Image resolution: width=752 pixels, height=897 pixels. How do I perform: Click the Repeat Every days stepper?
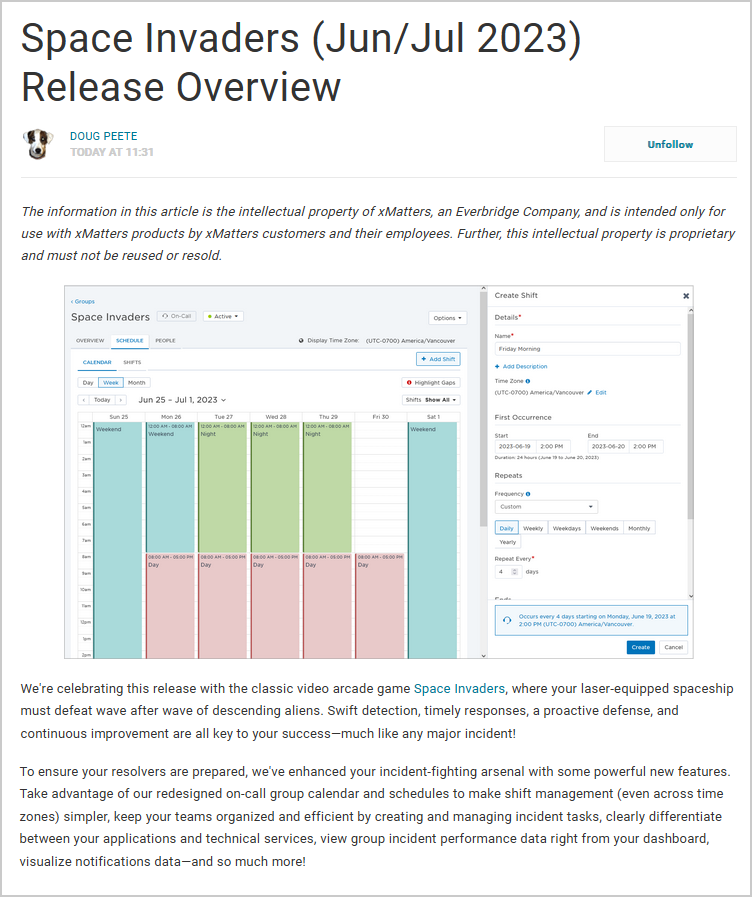click(515, 571)
